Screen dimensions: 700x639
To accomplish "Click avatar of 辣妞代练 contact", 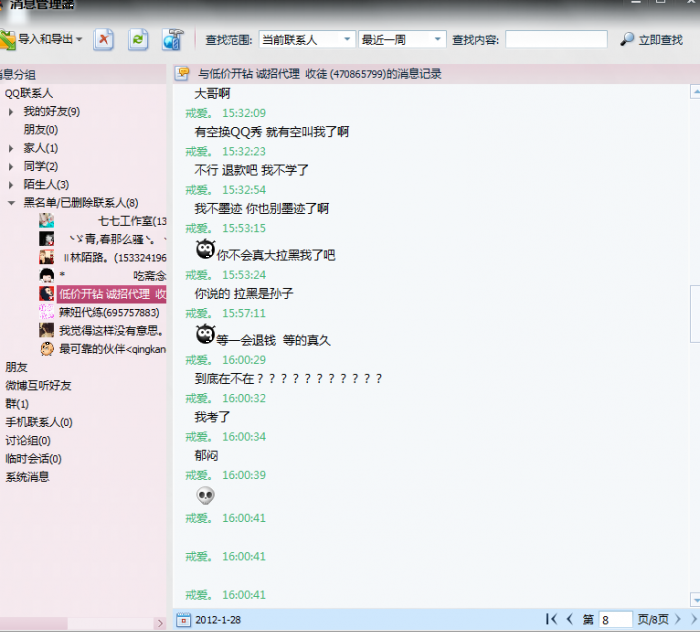I will pos(46,312).
